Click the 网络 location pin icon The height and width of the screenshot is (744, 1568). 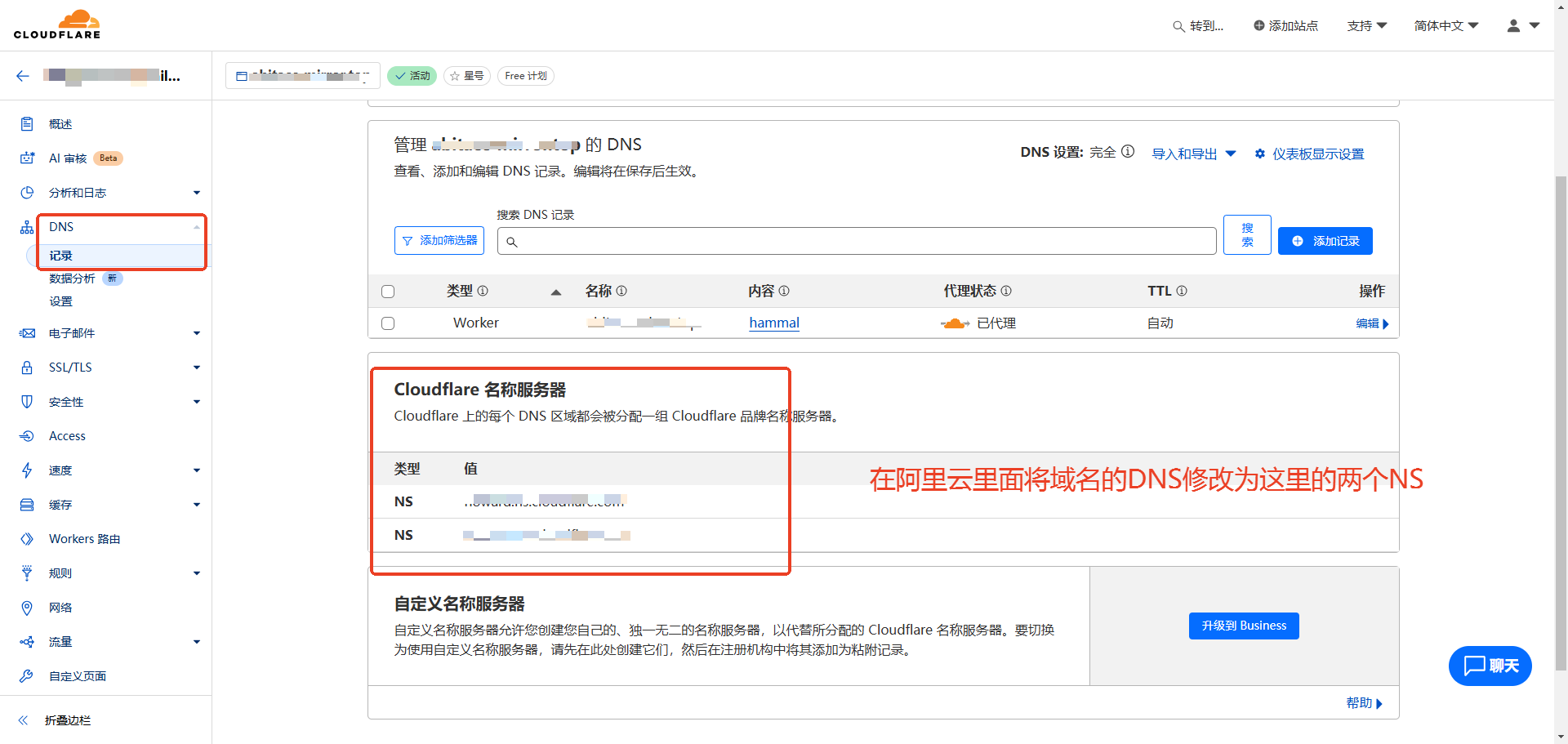click(27, 608)
